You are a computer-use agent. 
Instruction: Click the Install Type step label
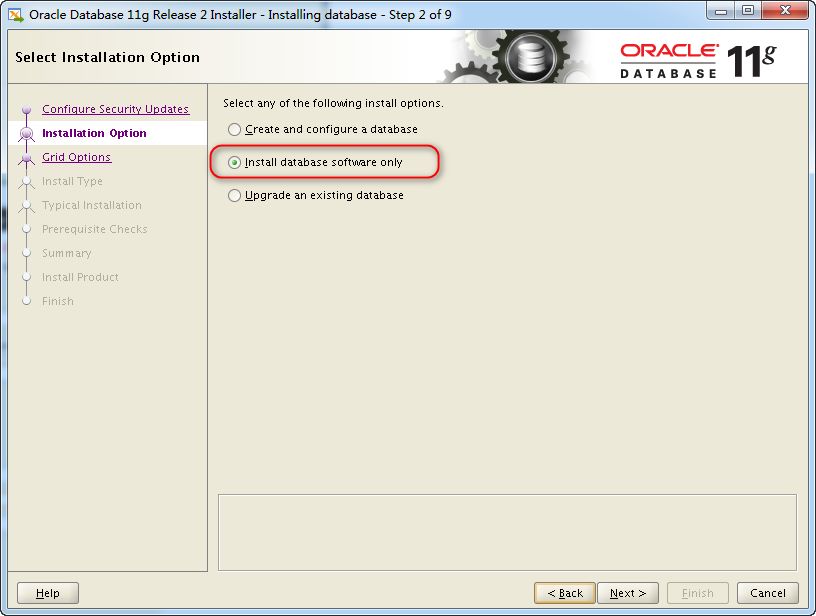point(72,181)
